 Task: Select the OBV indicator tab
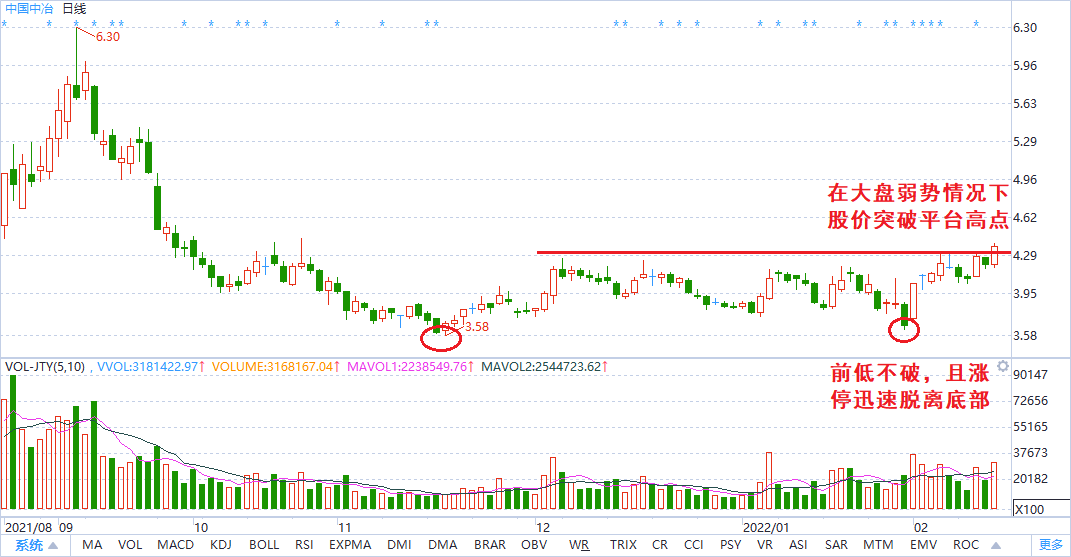tap(534, 545)
